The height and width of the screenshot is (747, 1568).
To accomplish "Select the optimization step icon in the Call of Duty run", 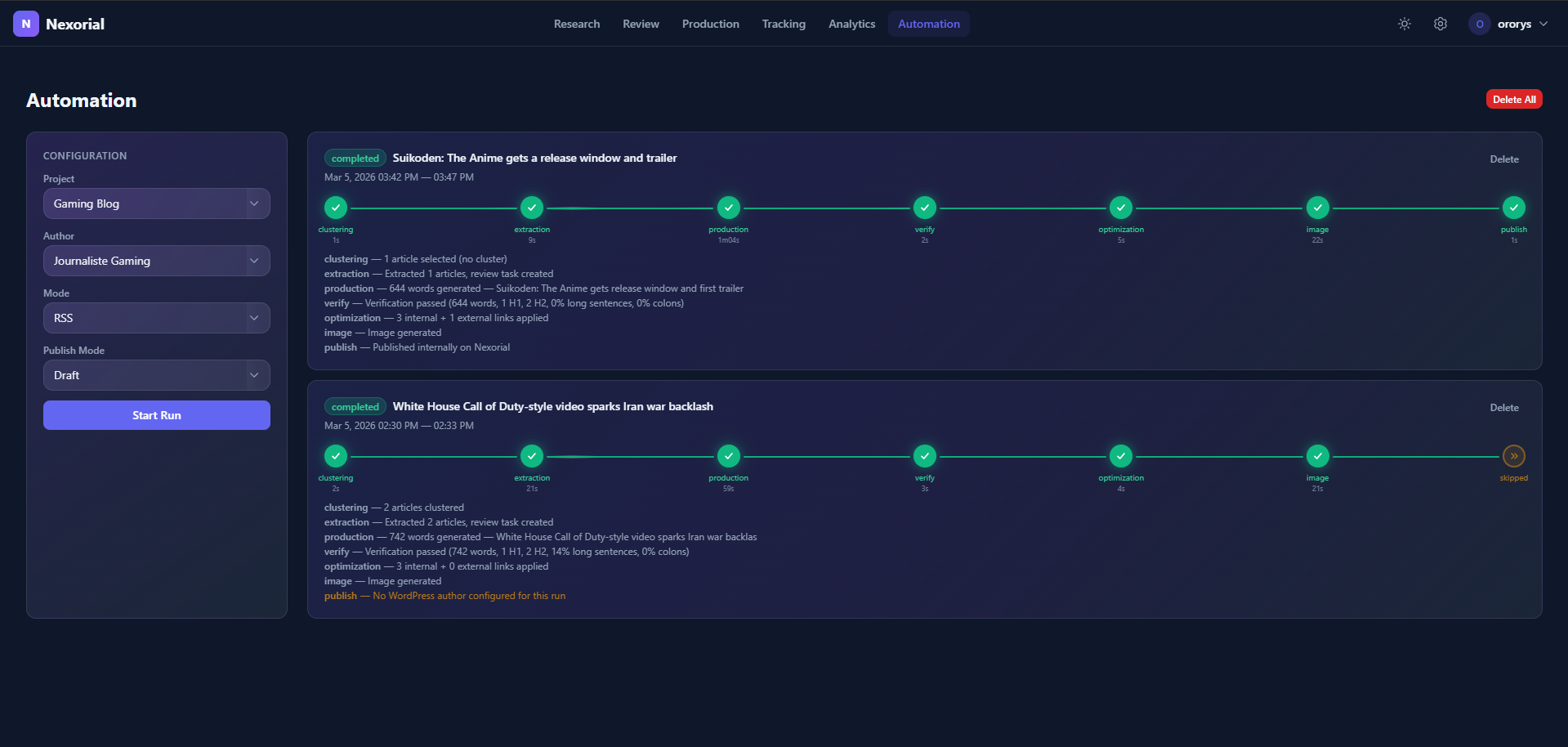I will click(x=1120, y=455).
